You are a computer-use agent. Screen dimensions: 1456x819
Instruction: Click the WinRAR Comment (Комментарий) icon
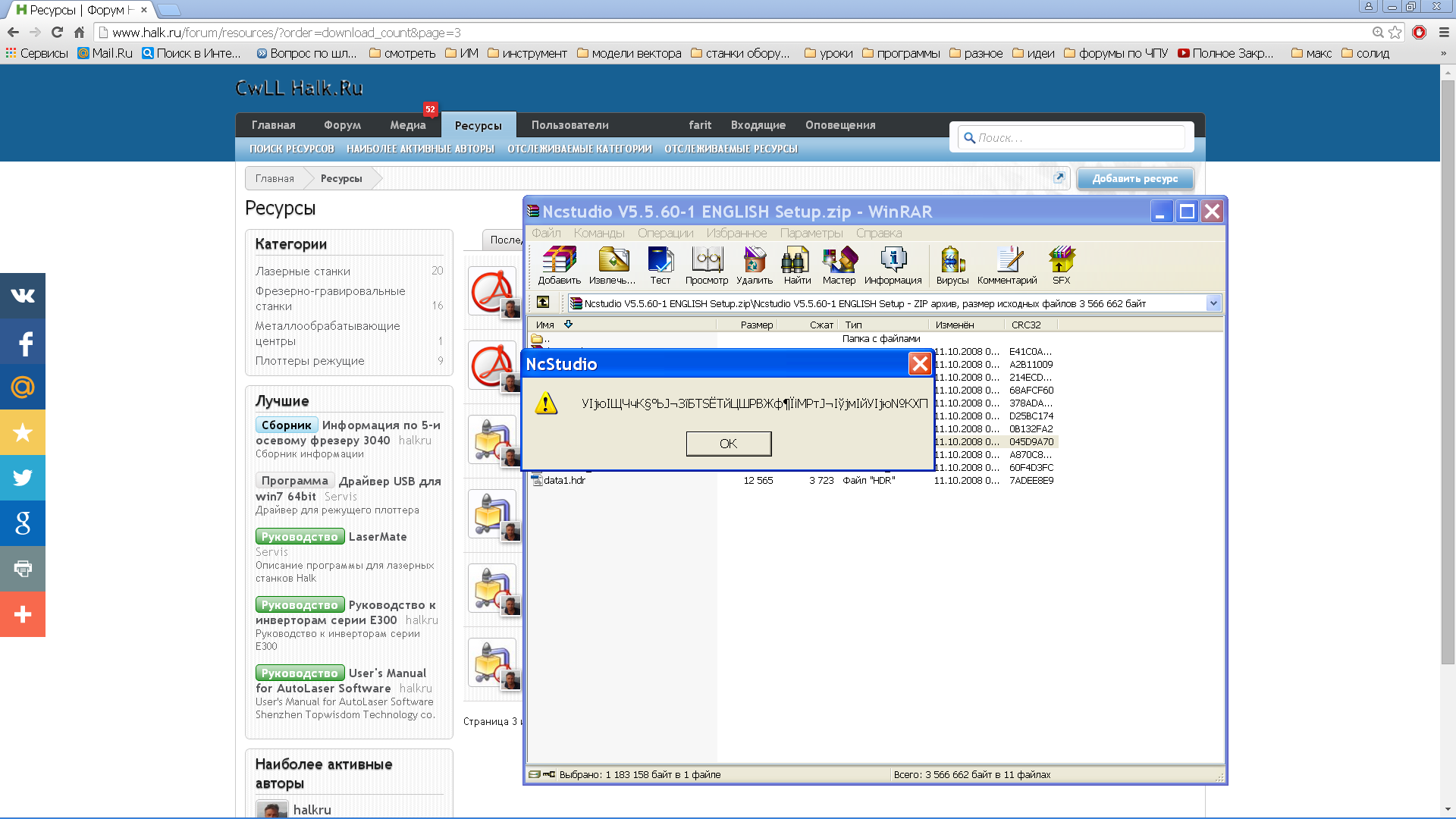tap(1007, 265)
